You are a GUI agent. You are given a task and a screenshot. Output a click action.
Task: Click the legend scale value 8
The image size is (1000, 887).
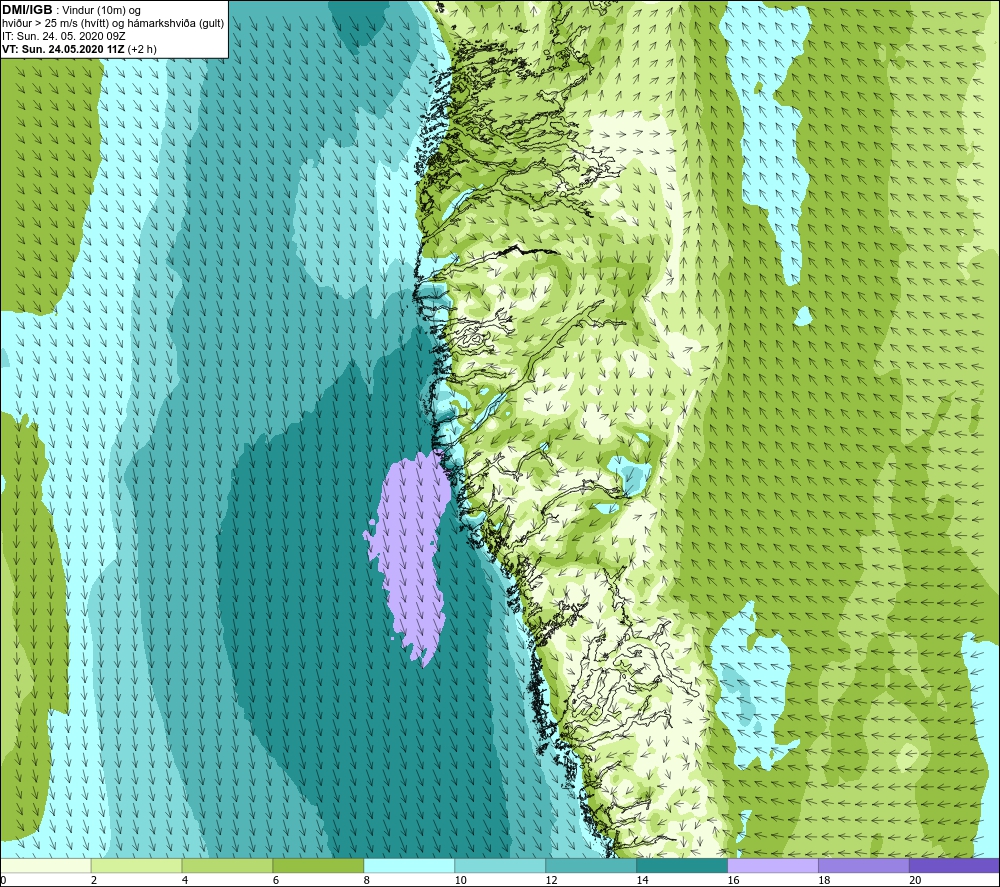(367, 880)
